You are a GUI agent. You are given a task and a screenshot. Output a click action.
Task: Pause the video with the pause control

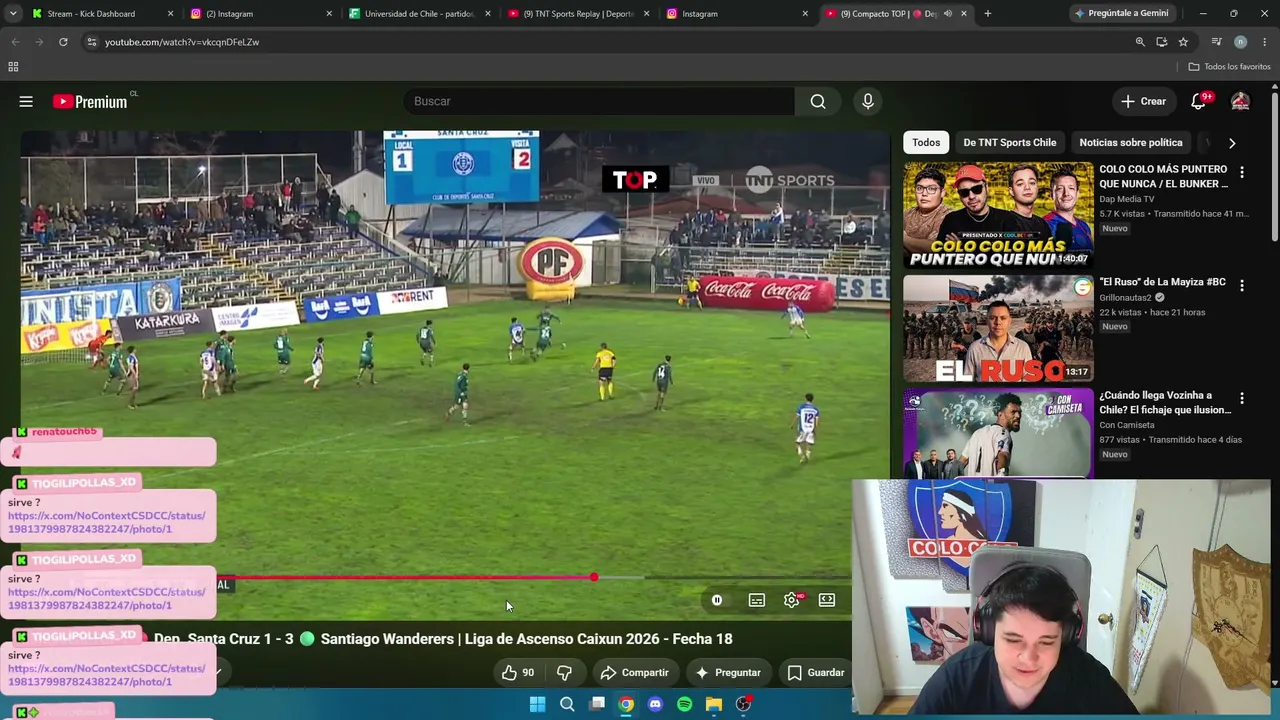(x=717, y=600)
